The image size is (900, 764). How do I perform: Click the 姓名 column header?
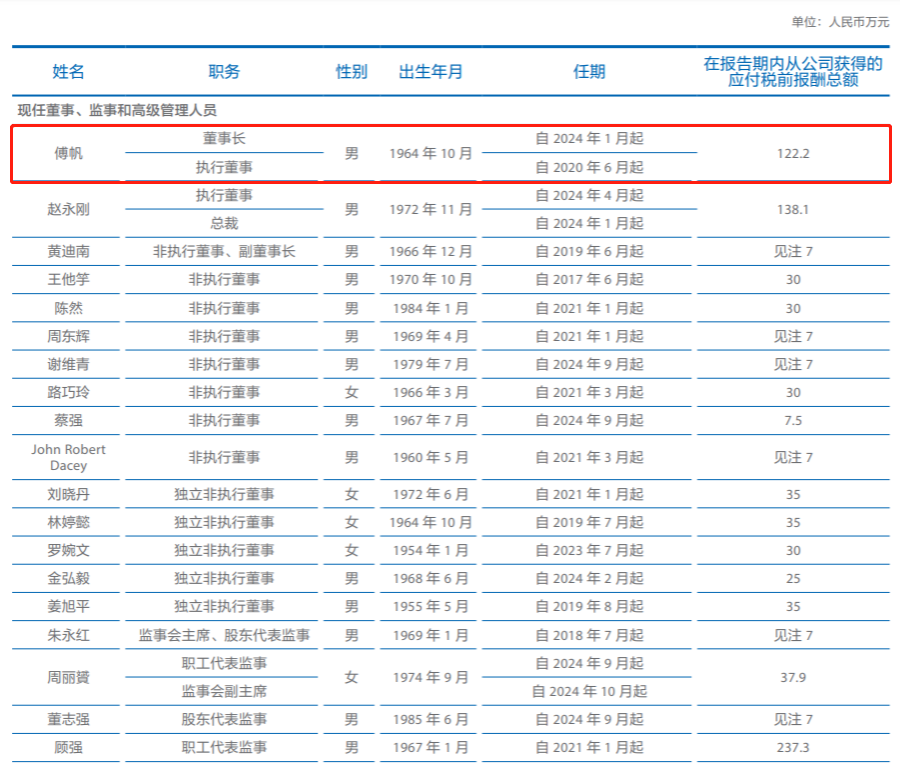click(68, 72)
